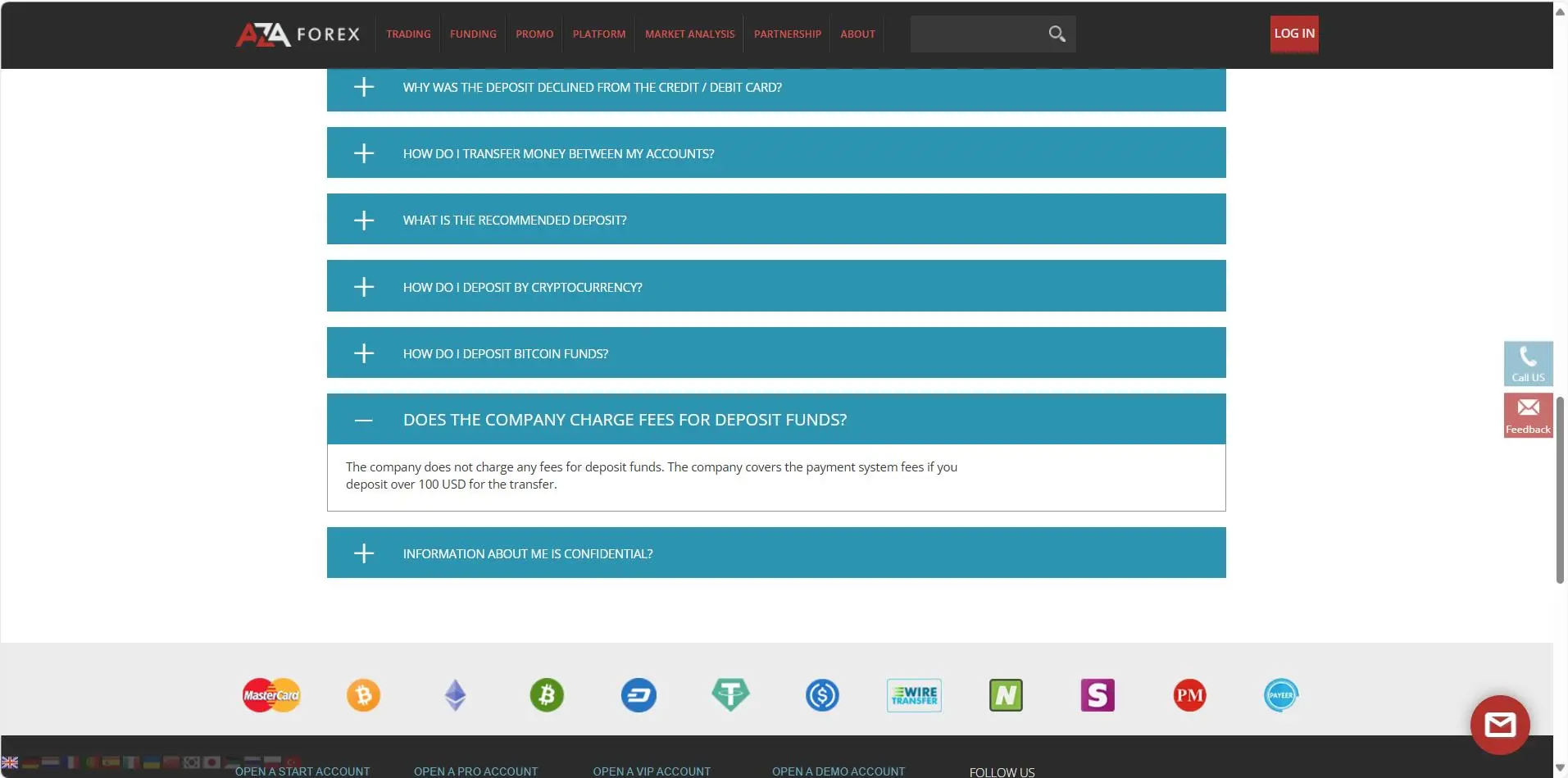Open the Promo menu

click(x=534, y=34)
